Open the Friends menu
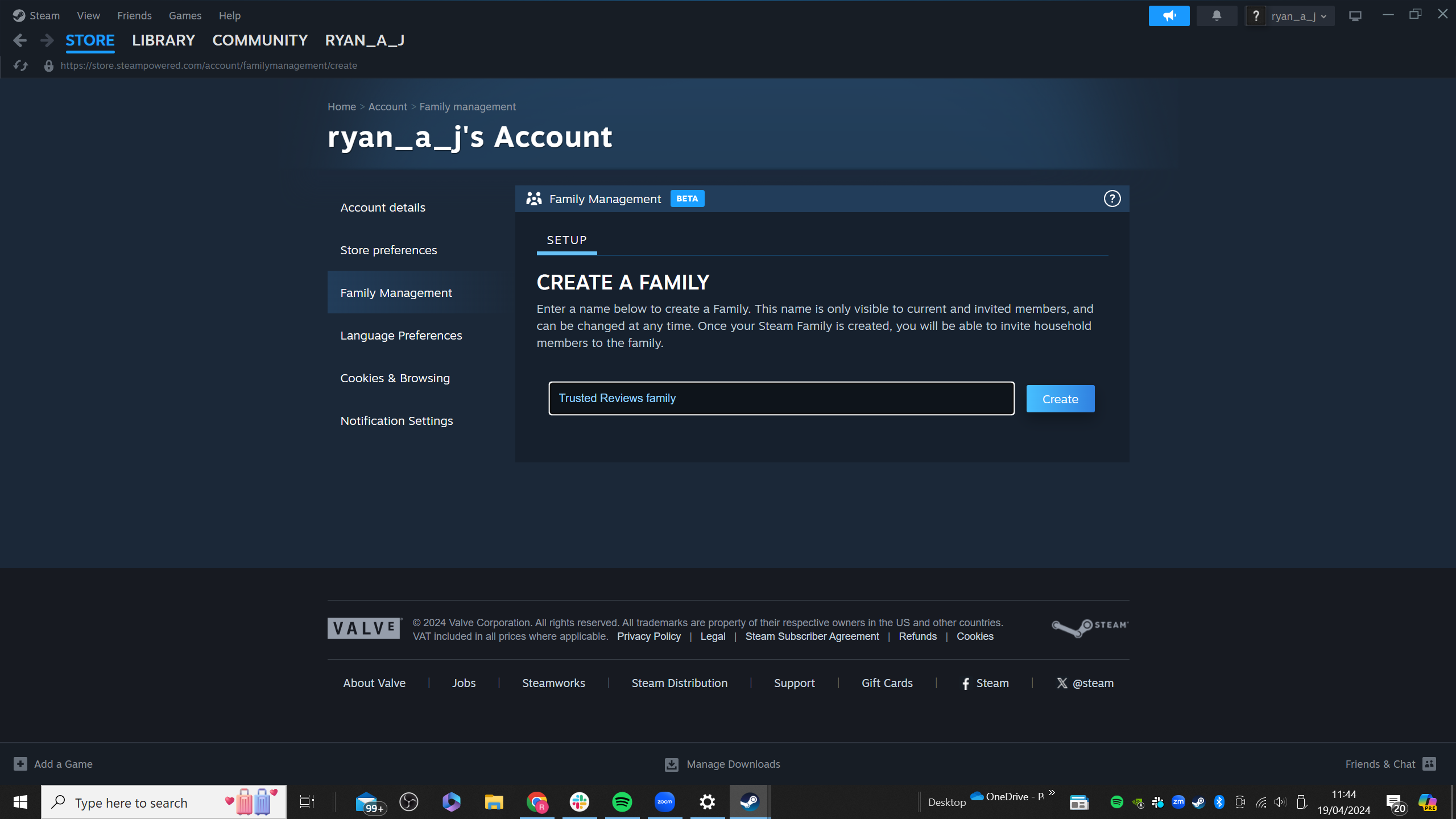Viewport: 1456px width, 819px height. pyautogui.click(x=134, y=15)
